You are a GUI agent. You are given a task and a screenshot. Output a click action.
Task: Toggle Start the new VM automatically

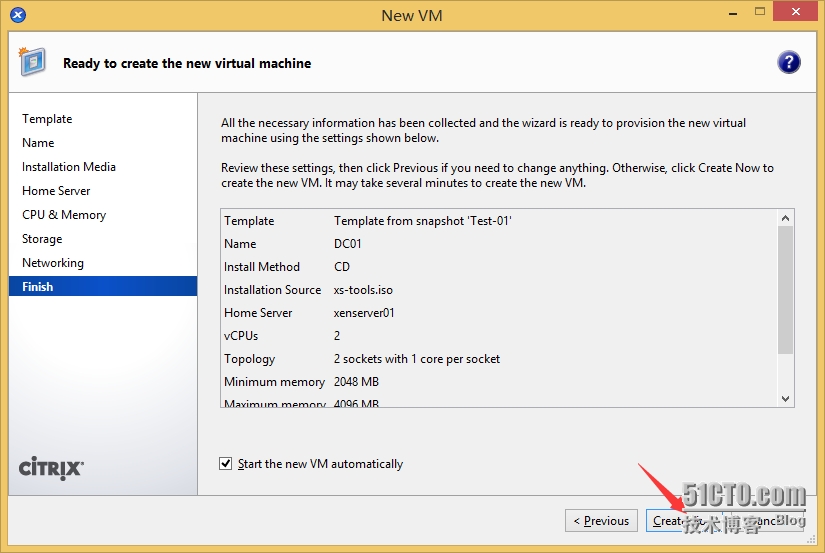[226, 464]
